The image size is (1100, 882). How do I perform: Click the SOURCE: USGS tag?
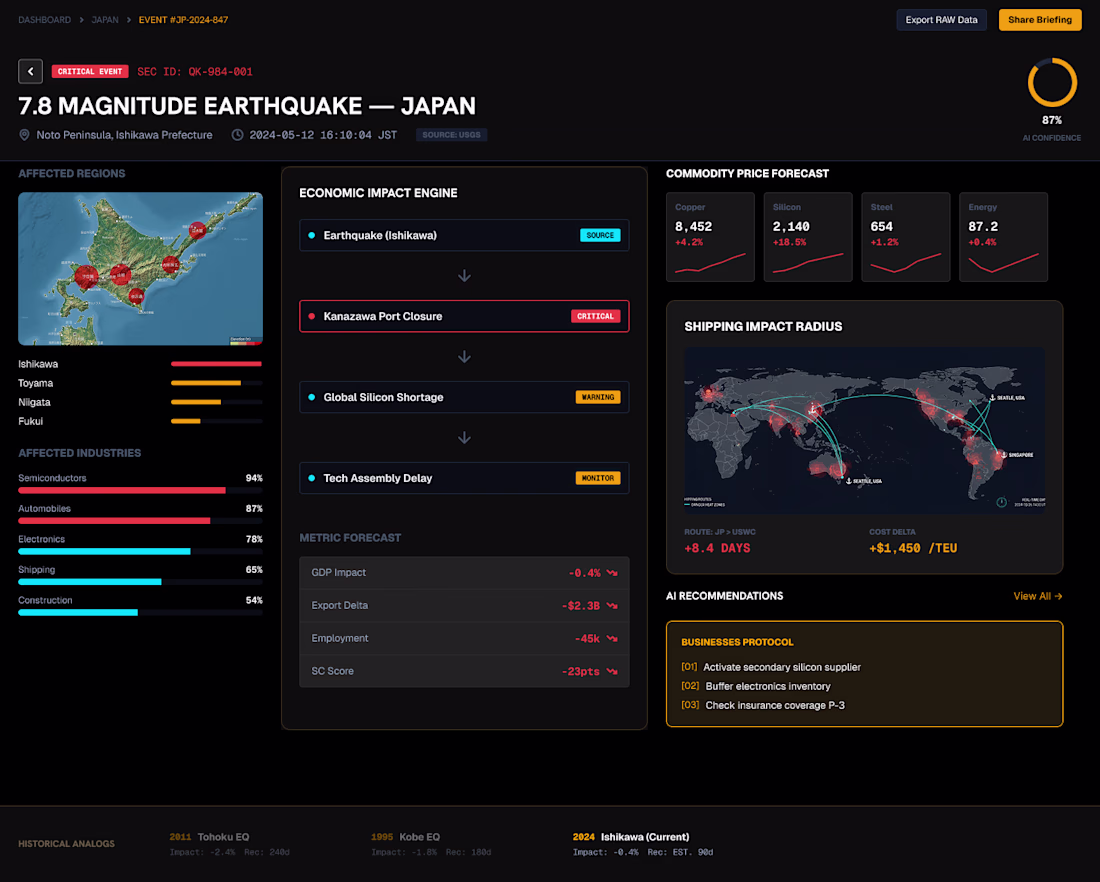pyautogui.click(x=451, y=135)
